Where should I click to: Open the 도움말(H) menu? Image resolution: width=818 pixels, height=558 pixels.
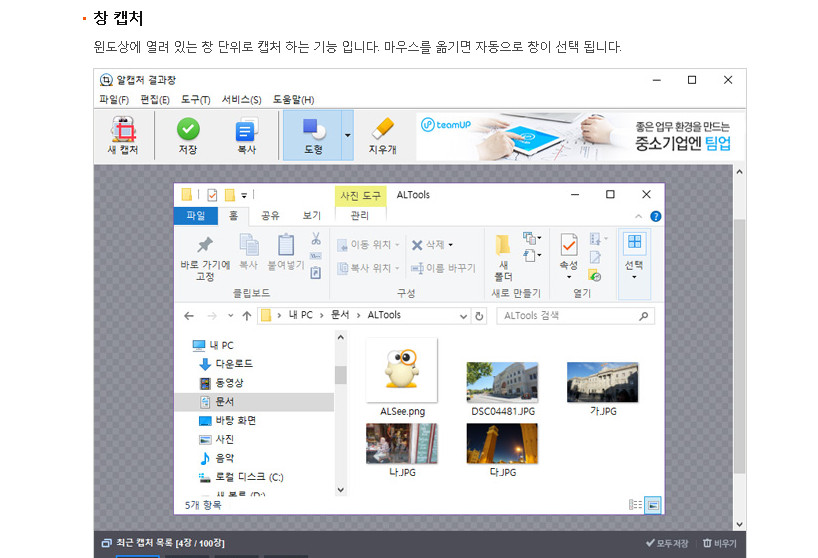(x=294, y=99)
